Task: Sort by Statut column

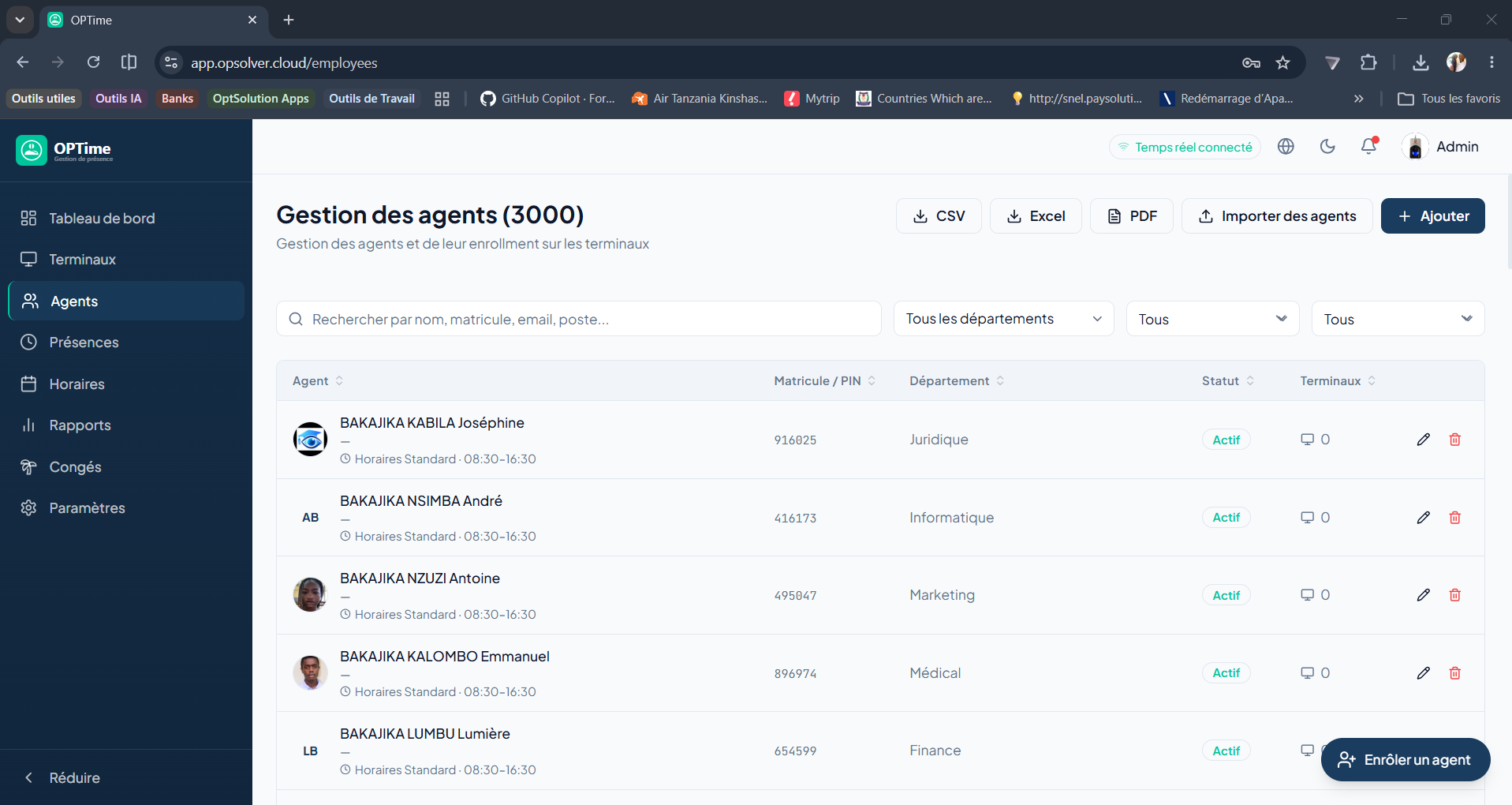Action: click(x=1228, y=381)
